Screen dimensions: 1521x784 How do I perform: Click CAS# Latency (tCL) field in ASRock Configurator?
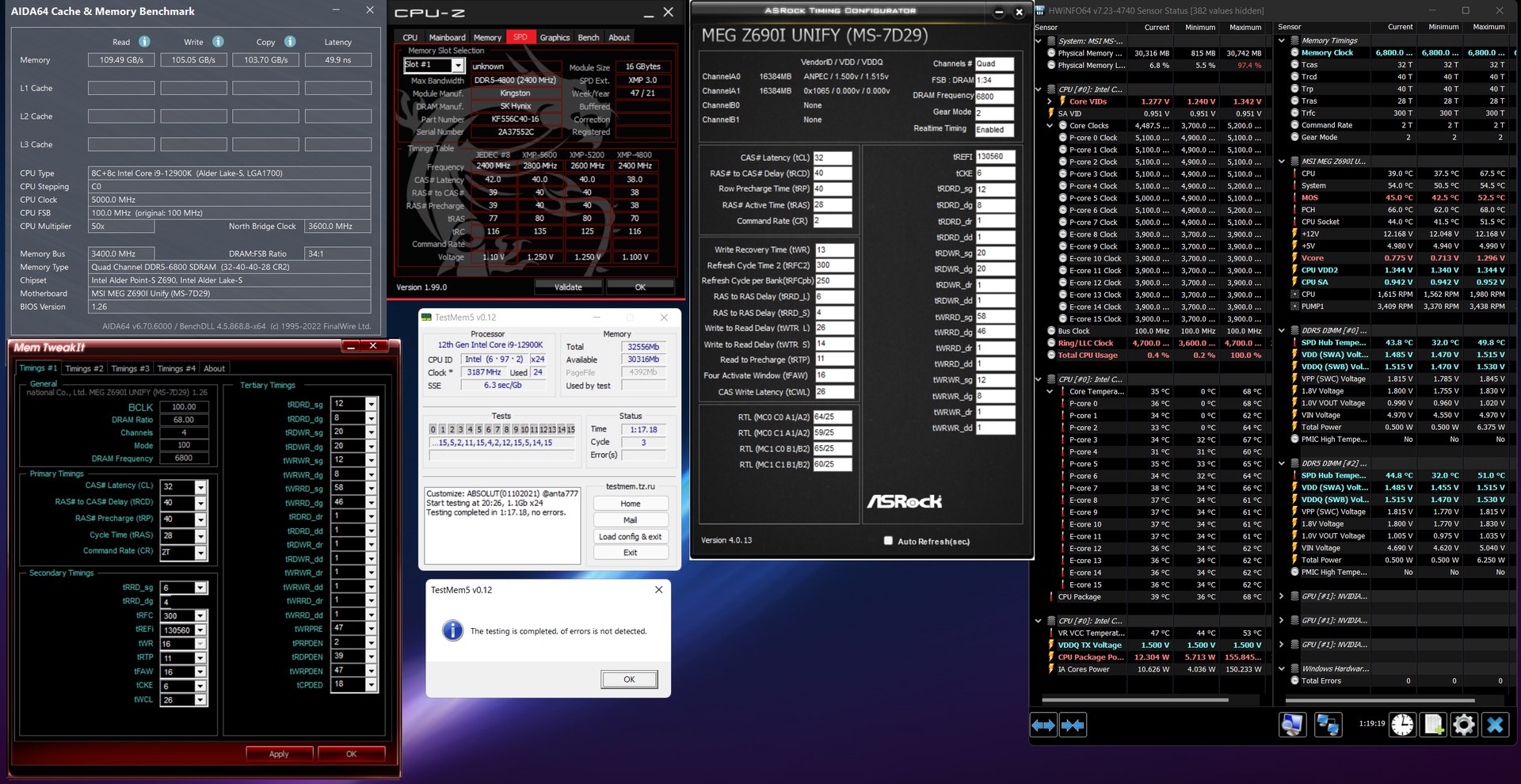[832, 158]
